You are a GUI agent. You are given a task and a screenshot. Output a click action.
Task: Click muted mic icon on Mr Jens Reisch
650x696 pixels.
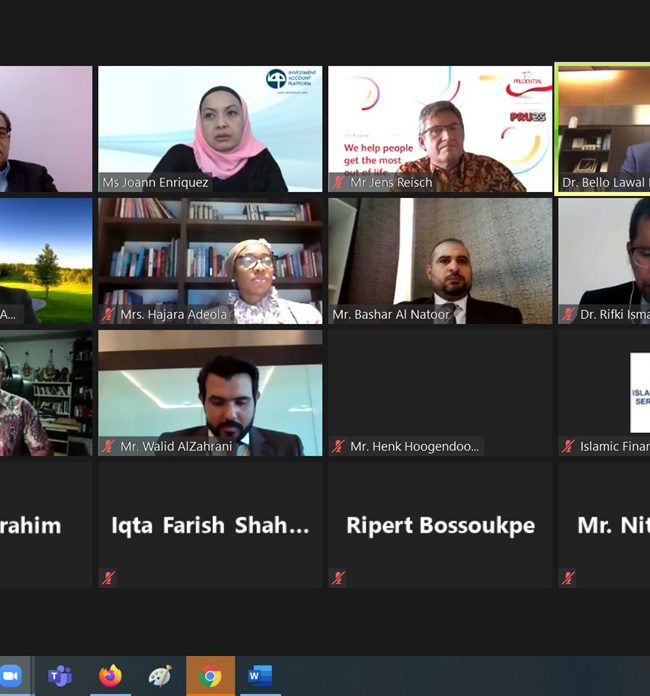click(339, 182)
